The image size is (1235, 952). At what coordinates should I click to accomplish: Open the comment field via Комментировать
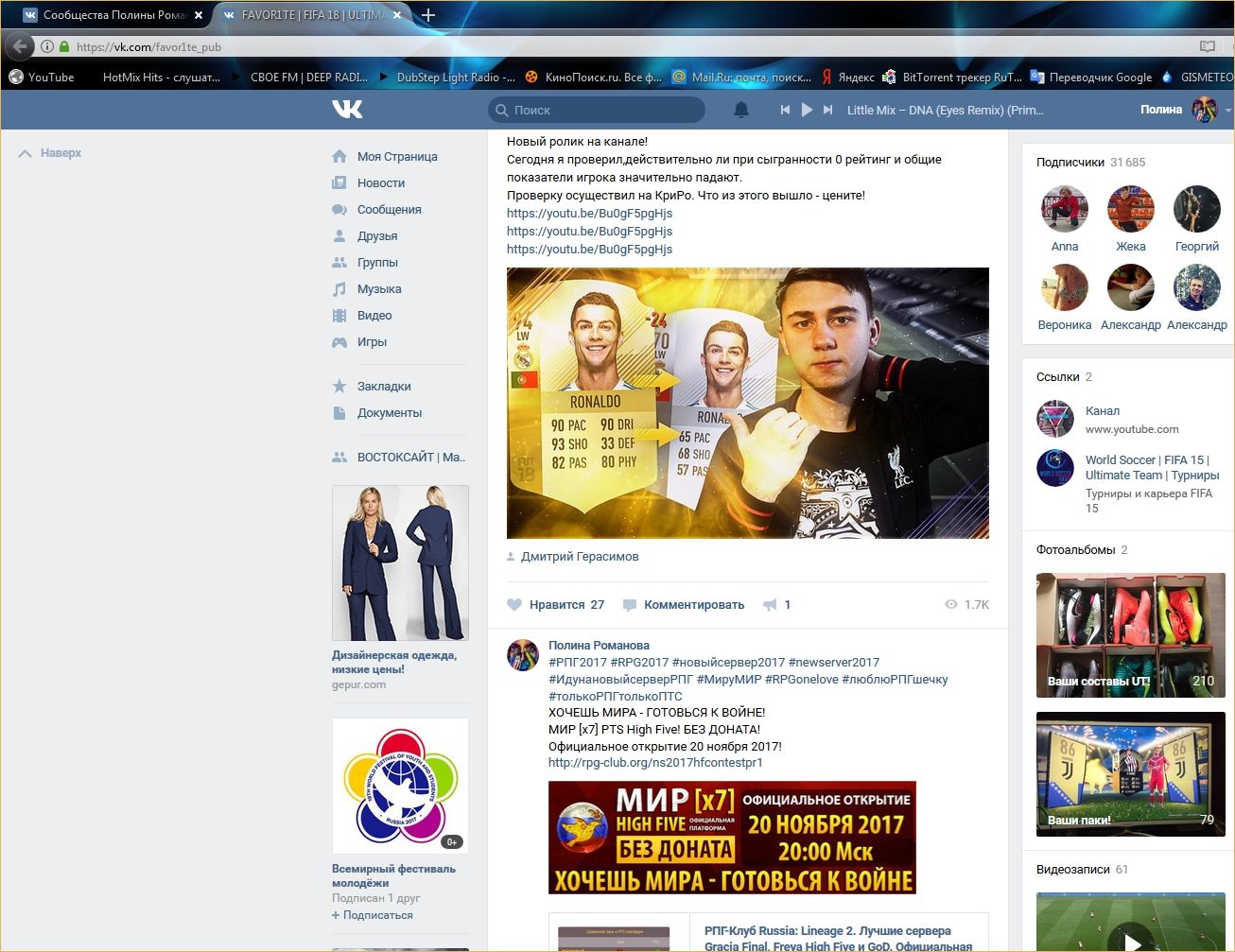point(693,605)
